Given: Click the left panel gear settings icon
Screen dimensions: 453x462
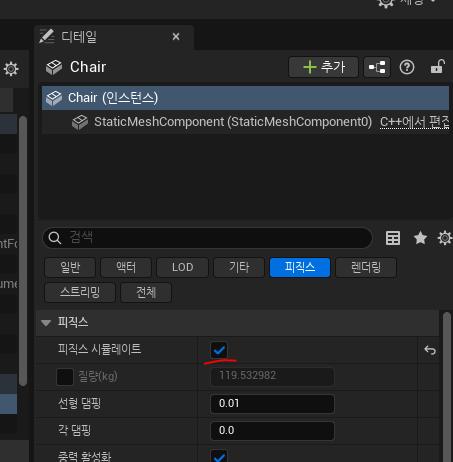Looking at the screenshot, I should tap(11, 69).
